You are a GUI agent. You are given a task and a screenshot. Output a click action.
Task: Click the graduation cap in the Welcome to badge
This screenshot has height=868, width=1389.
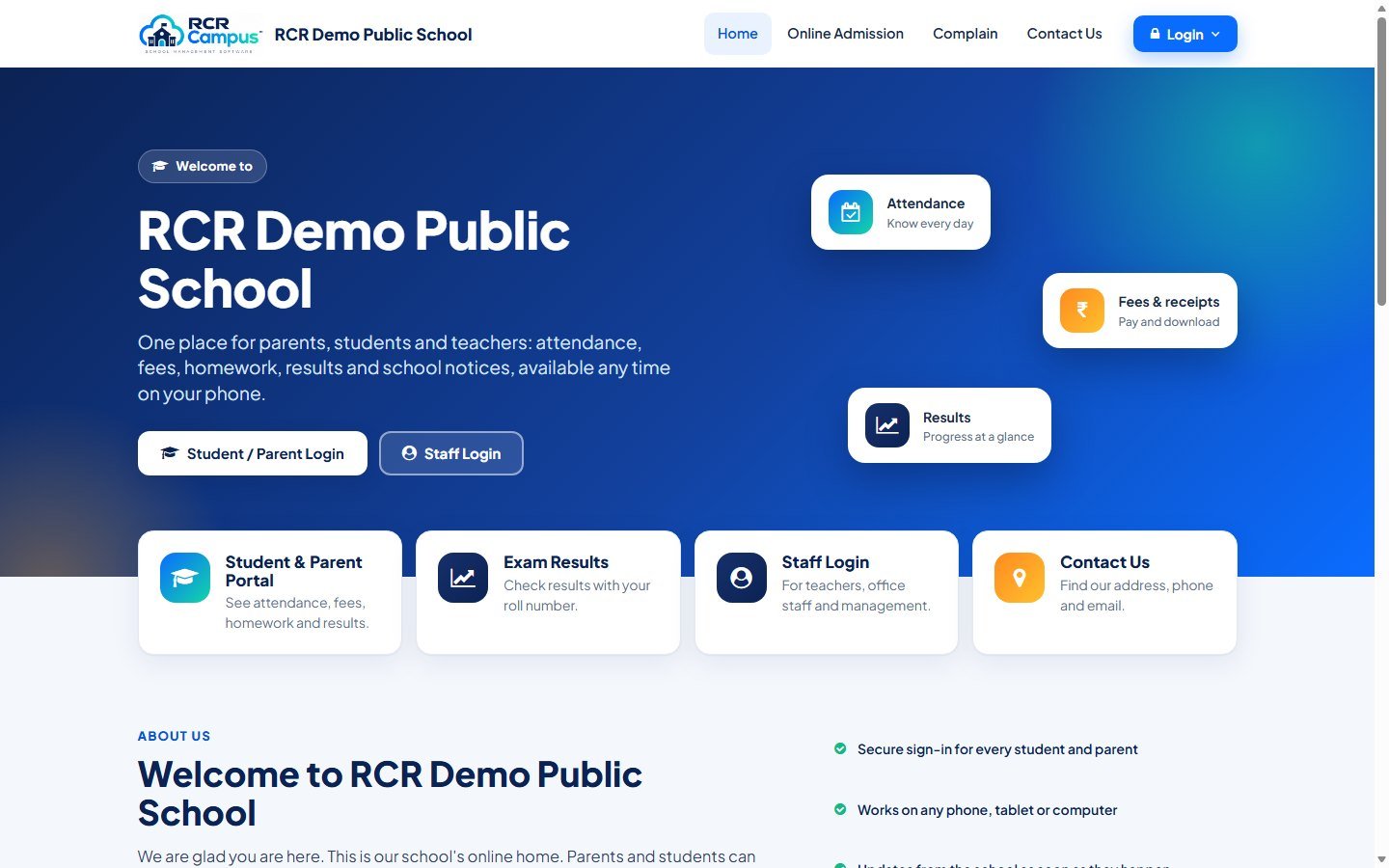[x=160, y=166]
